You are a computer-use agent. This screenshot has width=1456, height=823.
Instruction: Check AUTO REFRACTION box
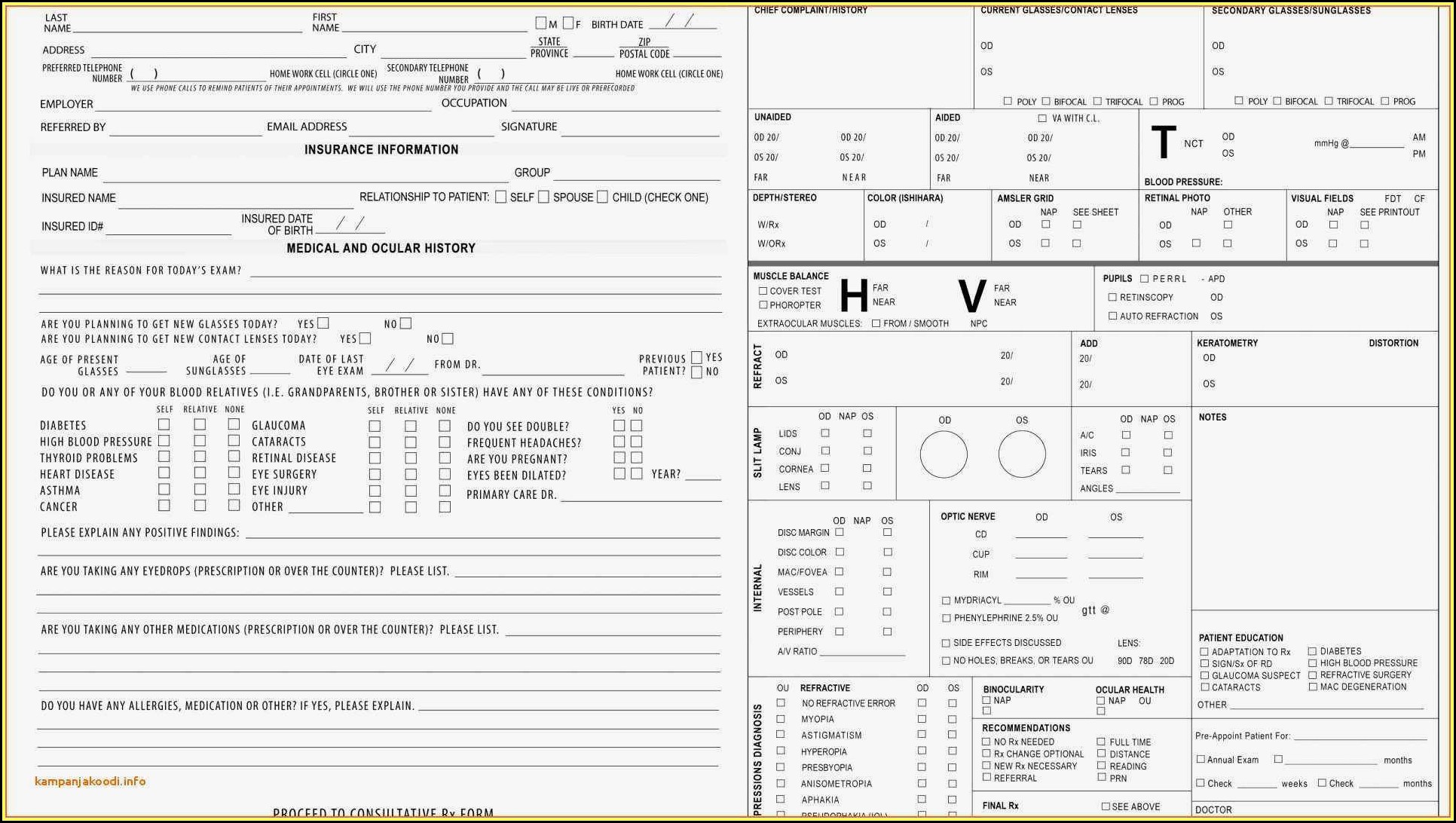pos(1112,317)
